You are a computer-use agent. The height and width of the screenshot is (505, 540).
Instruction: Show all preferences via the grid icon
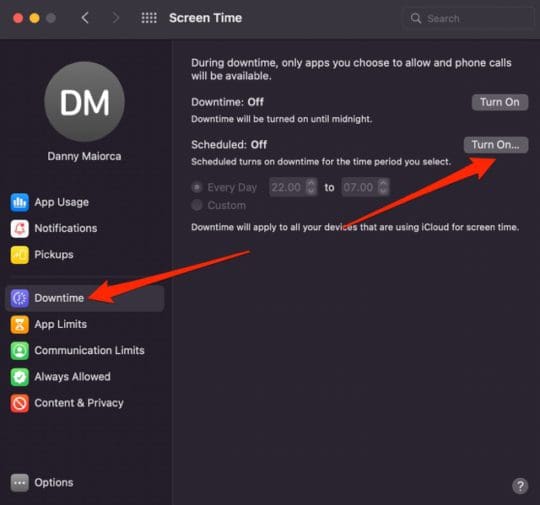click(149, 18)
